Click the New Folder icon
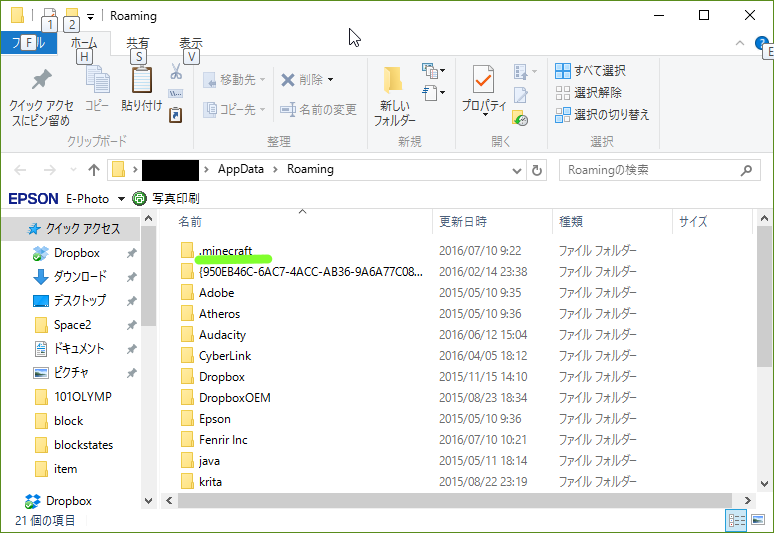Viewport: 774px width, 533px height. pos(393,79)
